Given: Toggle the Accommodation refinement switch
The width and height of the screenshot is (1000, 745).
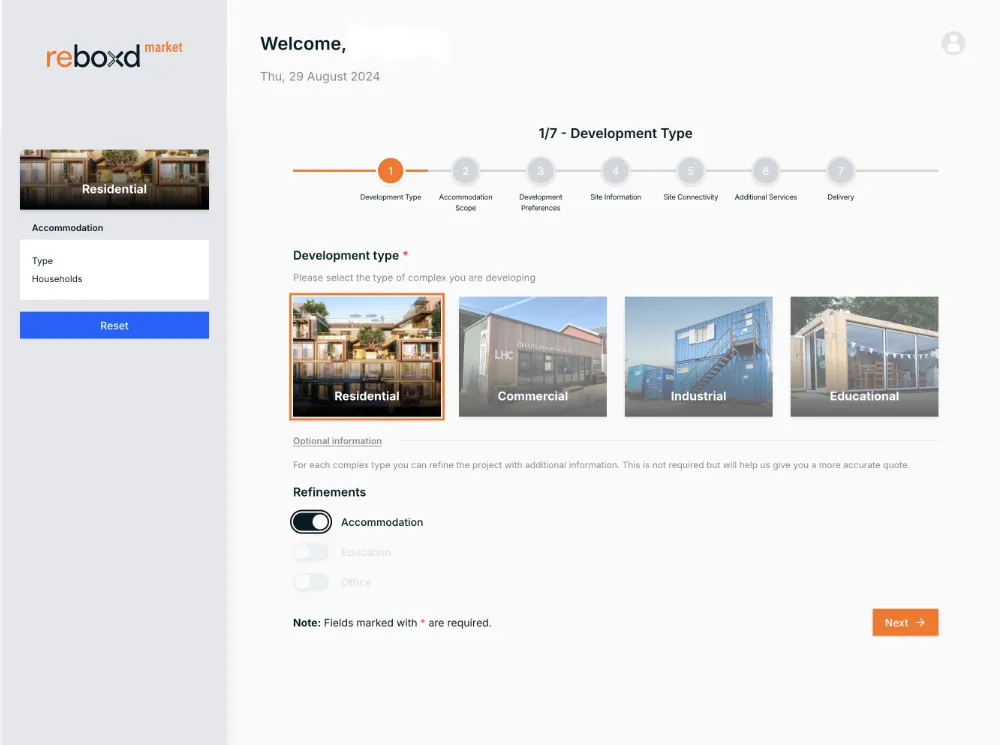Looking at the screenshot, I should (311, 522).
